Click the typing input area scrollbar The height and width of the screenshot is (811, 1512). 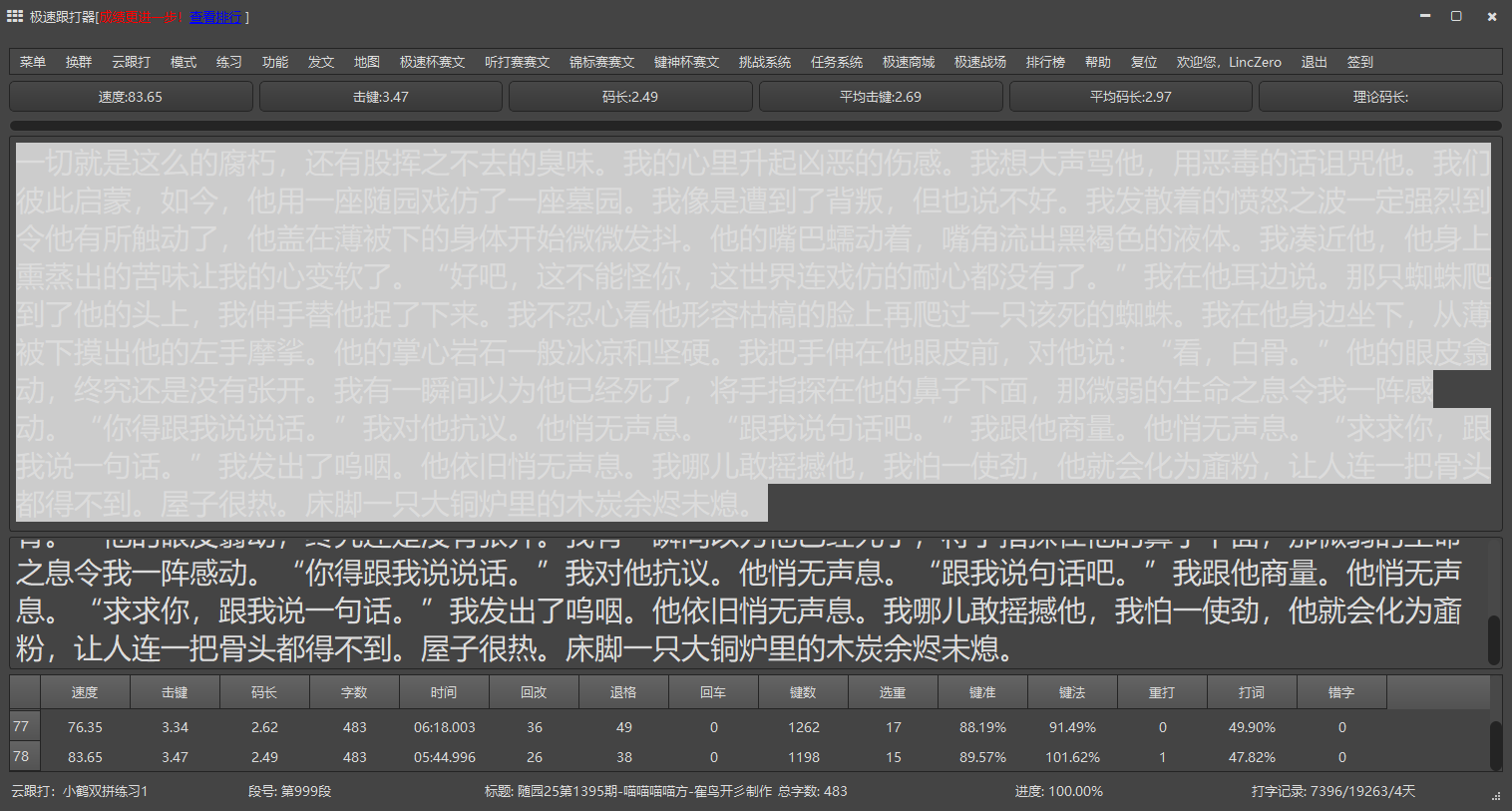point(1493,638)
